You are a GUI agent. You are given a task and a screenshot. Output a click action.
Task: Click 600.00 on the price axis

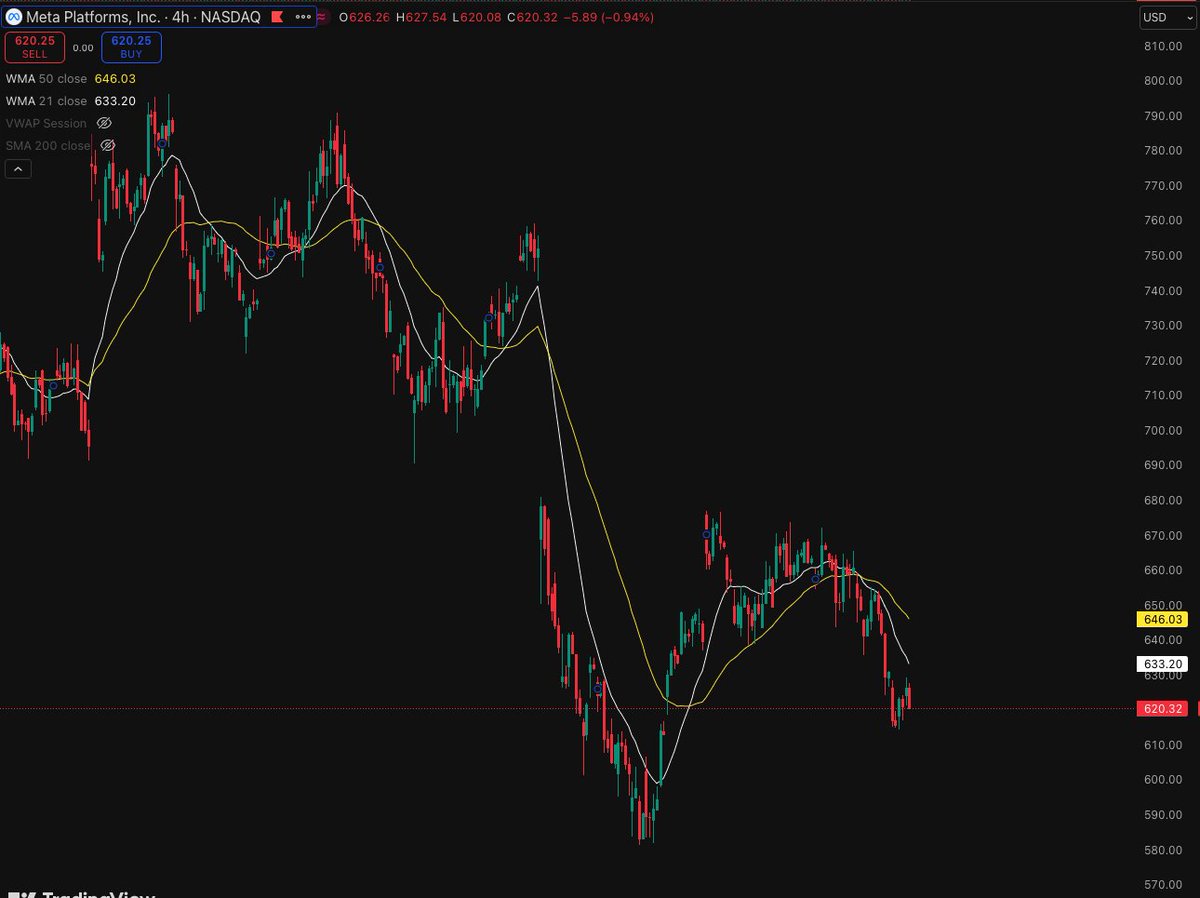[x=1162, y=780]
